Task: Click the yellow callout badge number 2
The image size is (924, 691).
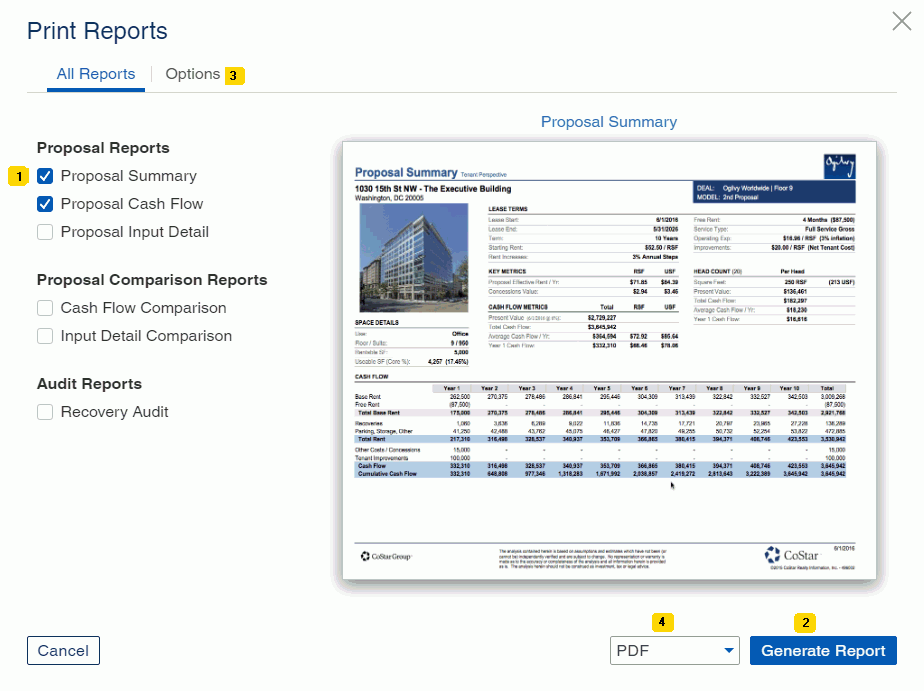Action: pyautogui.click(x=805, y=622)
